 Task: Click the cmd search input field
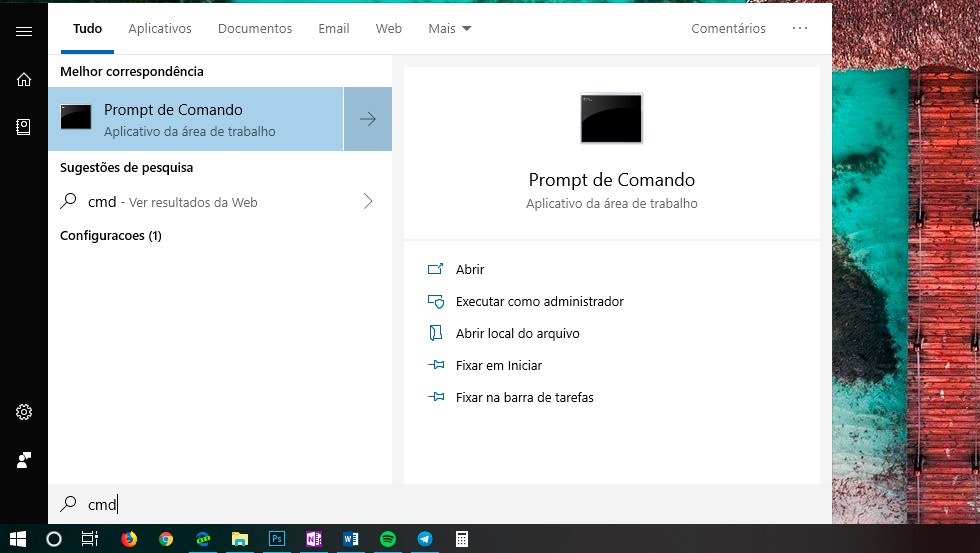(x=400, y=505)
